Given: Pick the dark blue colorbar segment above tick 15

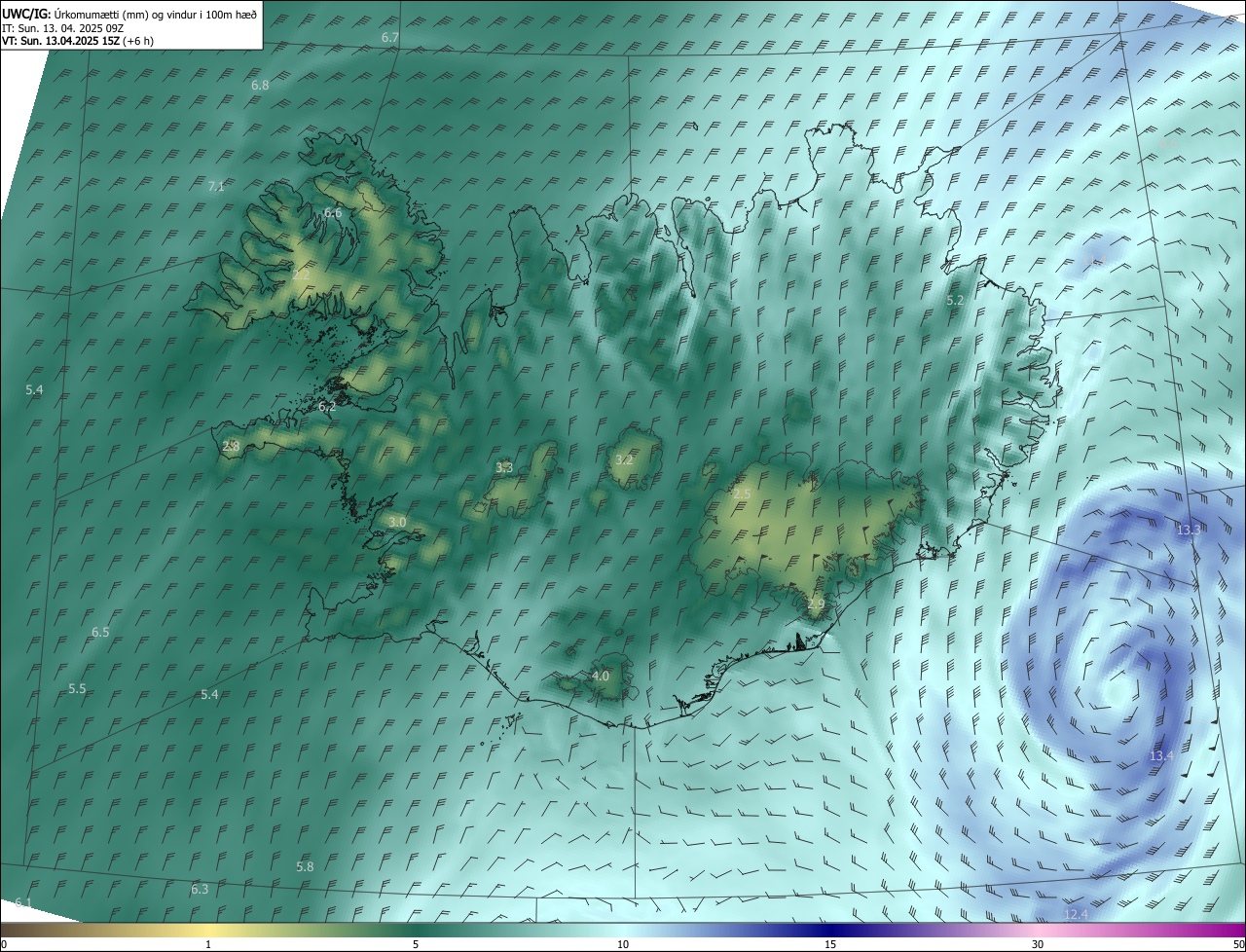Looking at the screenshot, I should (830, 931).
